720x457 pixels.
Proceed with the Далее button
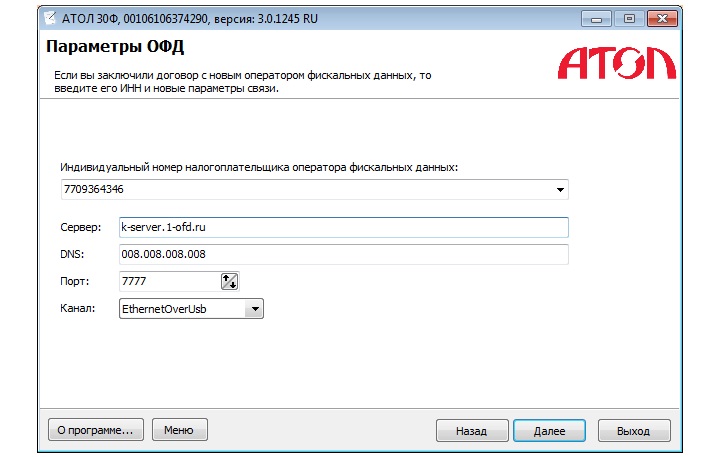pos(549,431)
